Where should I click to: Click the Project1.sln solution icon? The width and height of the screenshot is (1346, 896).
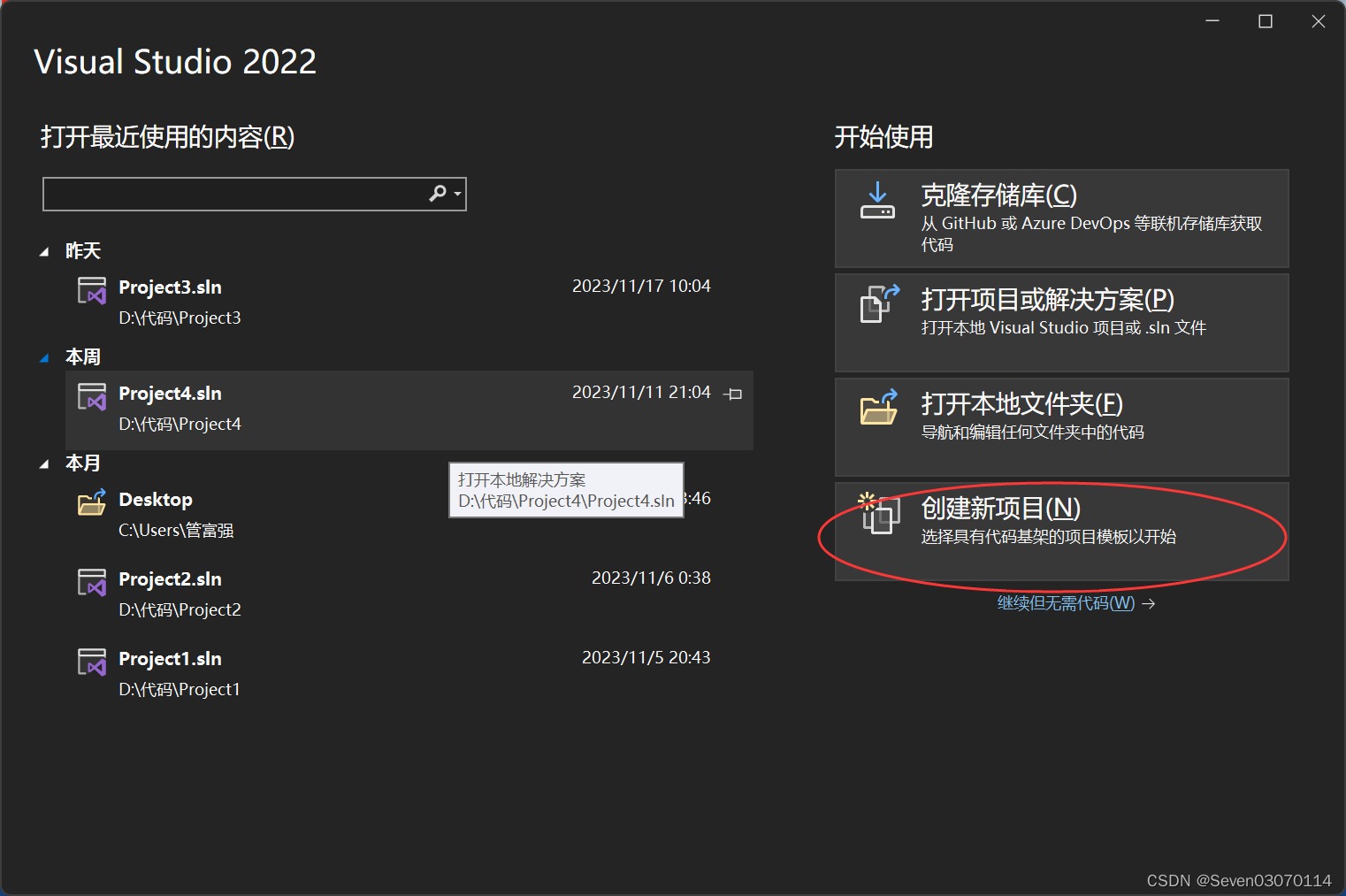tap(92, 662)
